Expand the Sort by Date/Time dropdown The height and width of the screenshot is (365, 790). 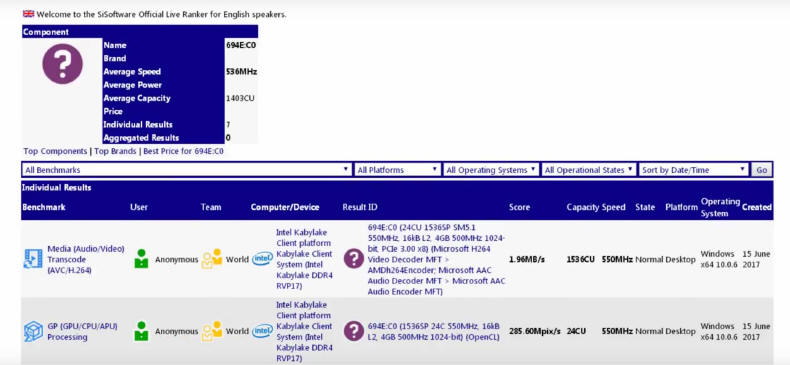(694, 170)
